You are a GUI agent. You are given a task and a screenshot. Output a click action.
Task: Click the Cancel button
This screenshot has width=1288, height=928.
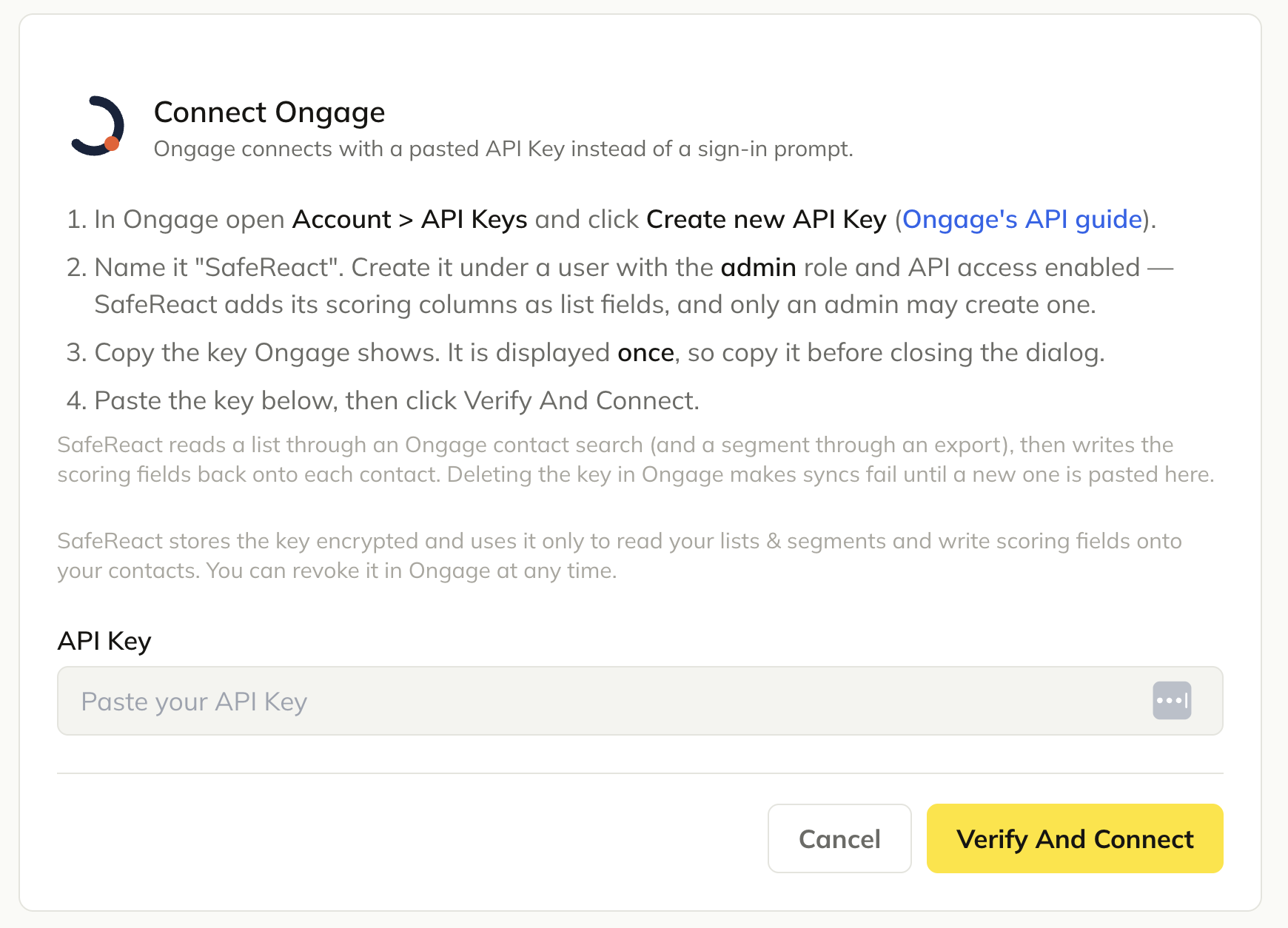pyautogui.click(x=839, y=838)
